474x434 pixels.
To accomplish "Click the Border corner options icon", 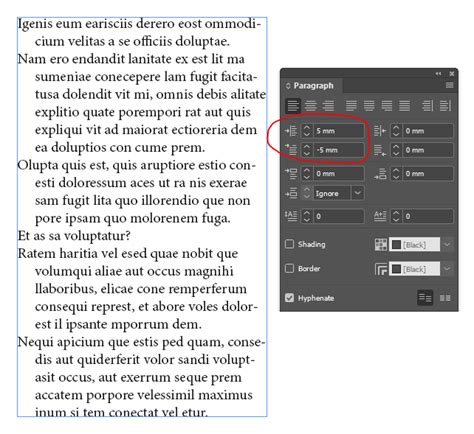I will click(381, 269).
